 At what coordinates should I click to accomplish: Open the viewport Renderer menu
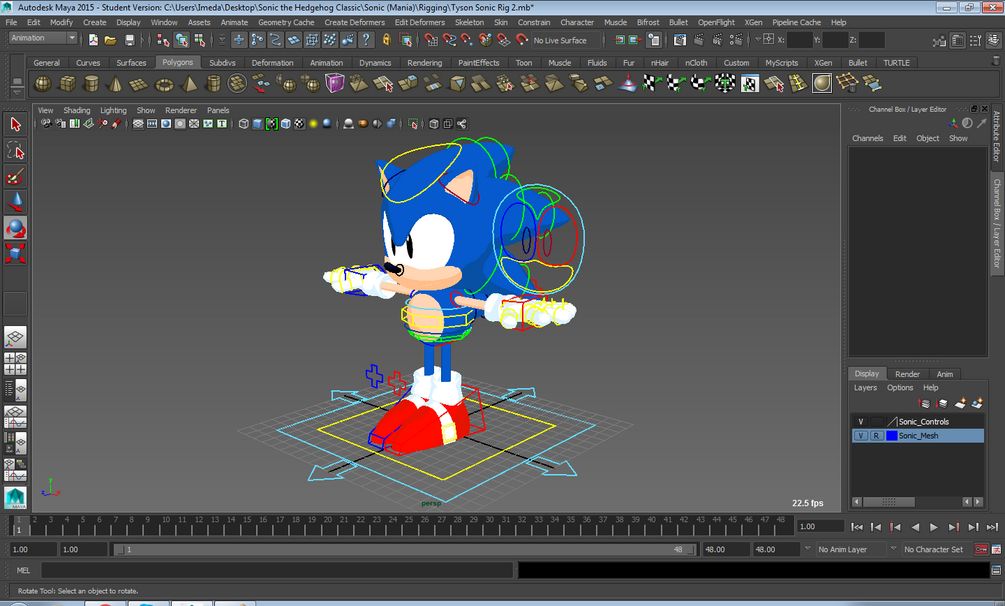(181, 110)
